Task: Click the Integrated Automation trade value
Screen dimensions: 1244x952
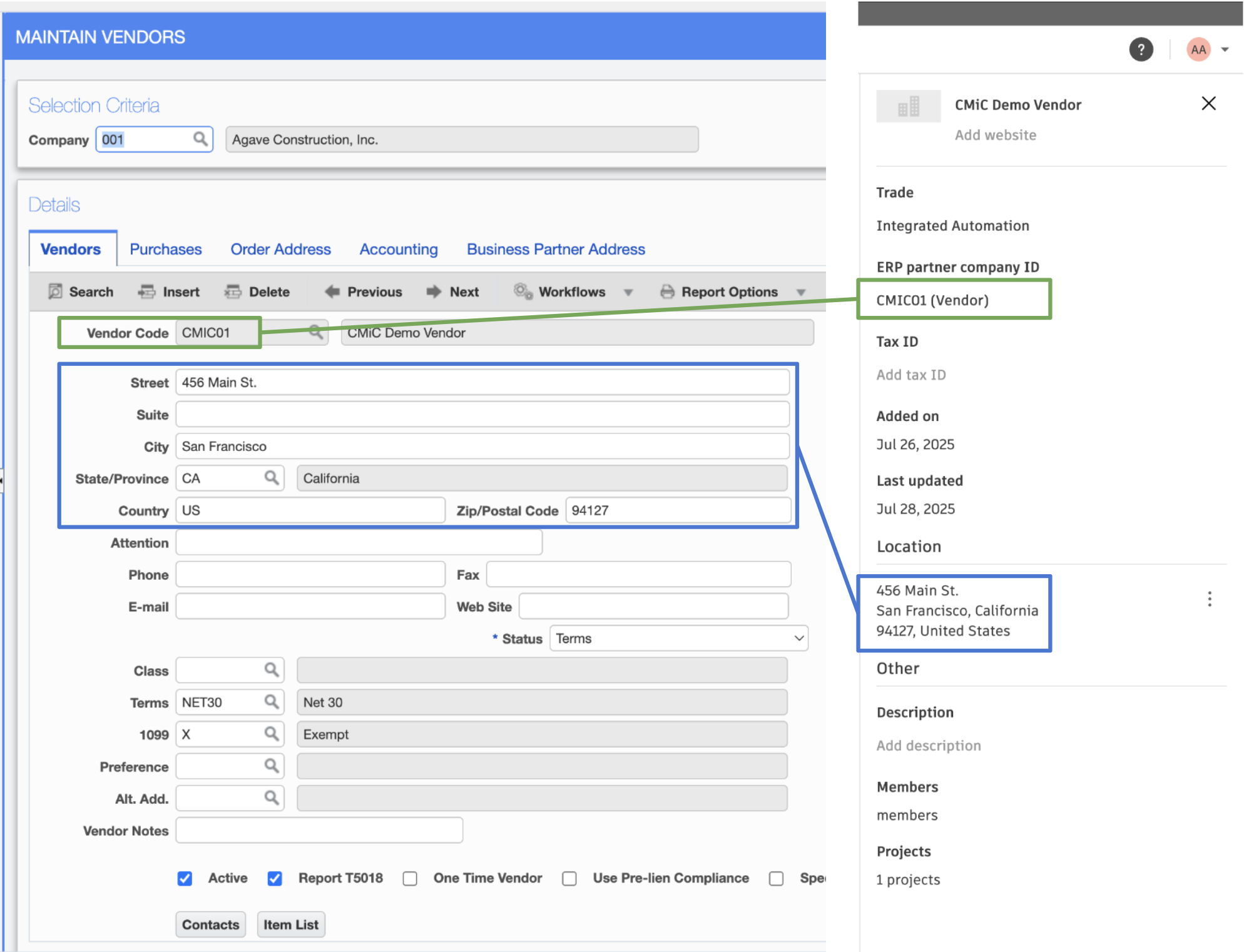Action: coord(952,226)
